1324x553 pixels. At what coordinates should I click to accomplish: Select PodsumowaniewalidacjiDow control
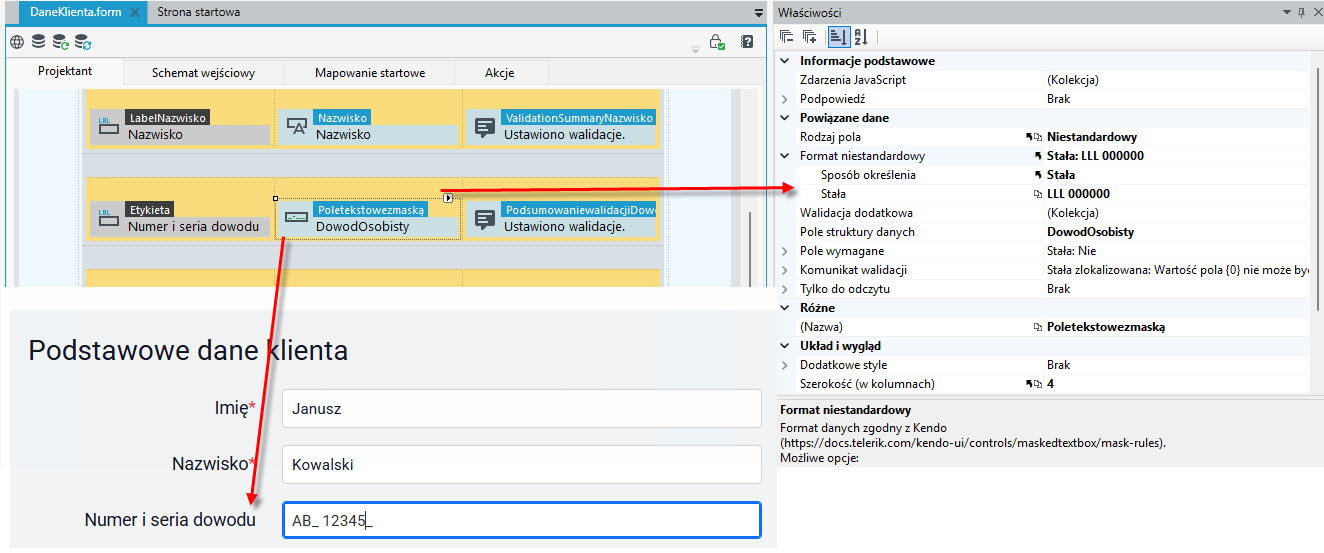[560, 218]
